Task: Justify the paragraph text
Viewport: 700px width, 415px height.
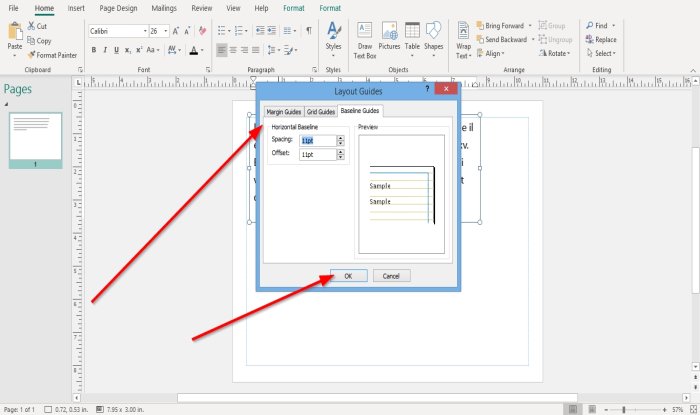Action: [255, 50]
